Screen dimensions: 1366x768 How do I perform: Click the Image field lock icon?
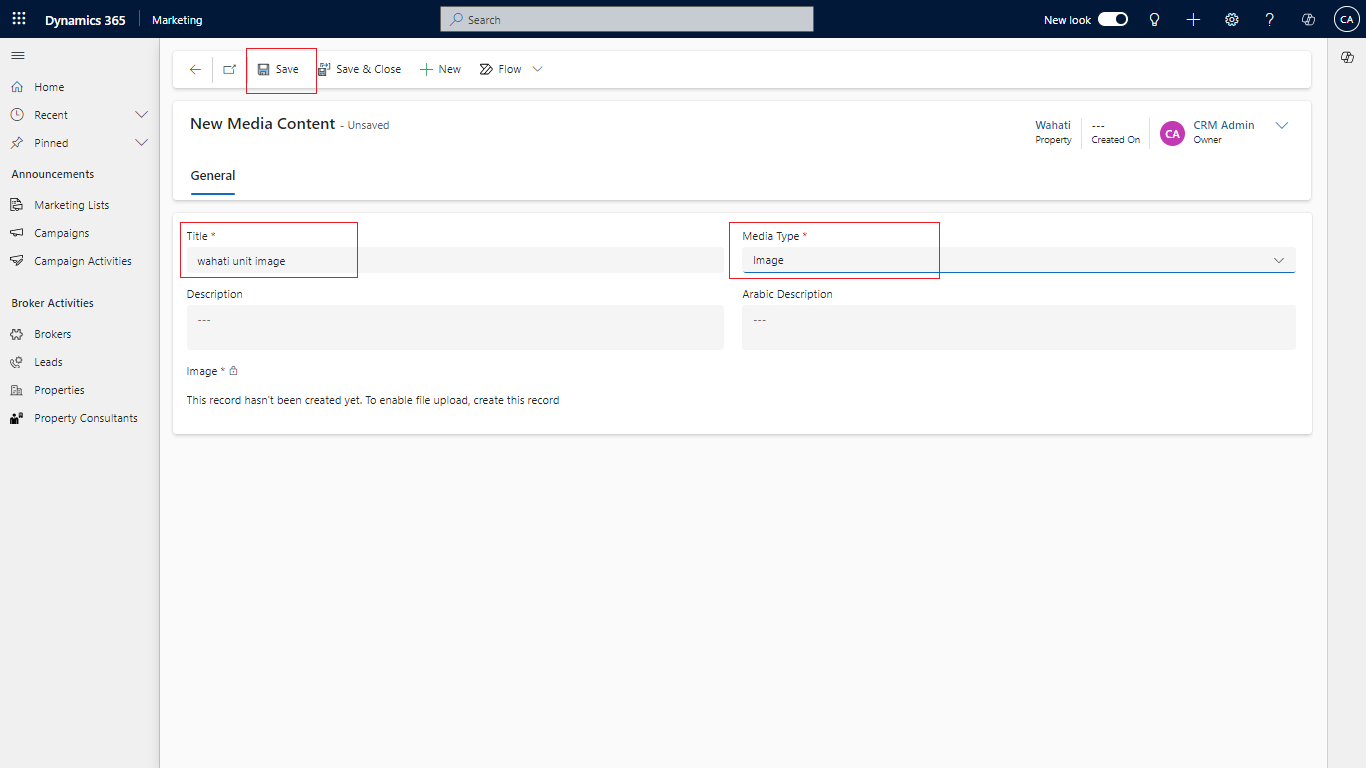click(x=233, y=371)
